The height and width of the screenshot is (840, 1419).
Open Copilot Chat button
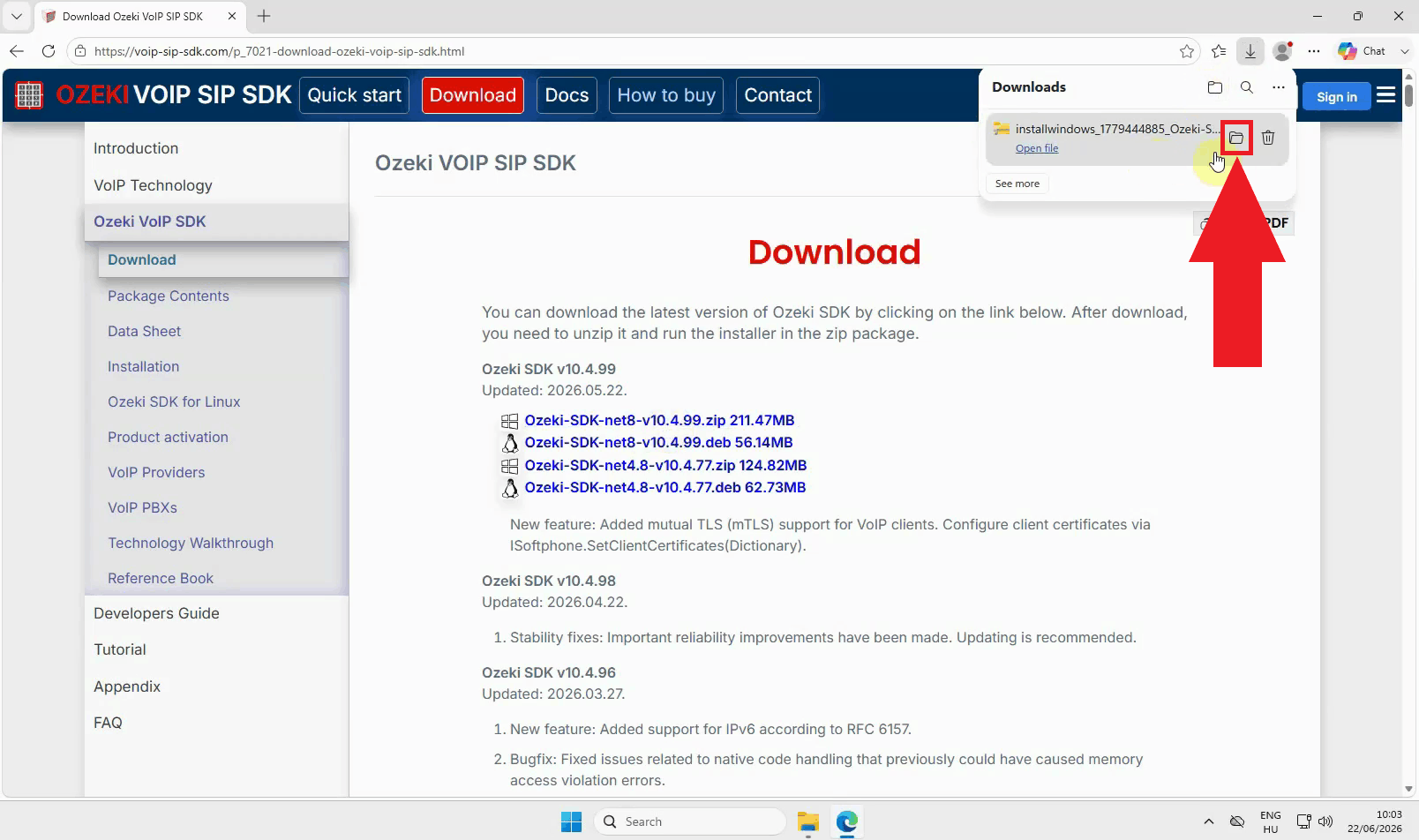[1363, 51]
